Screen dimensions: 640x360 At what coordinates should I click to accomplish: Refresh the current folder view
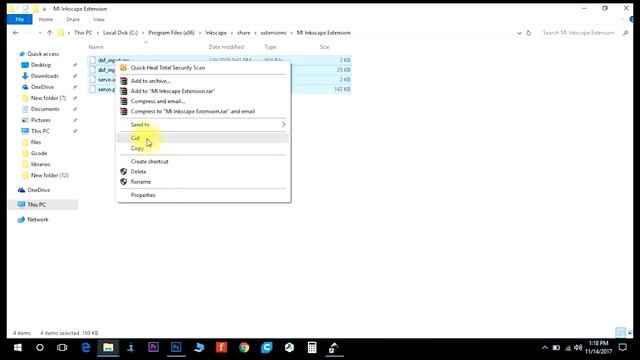point(529,33)
